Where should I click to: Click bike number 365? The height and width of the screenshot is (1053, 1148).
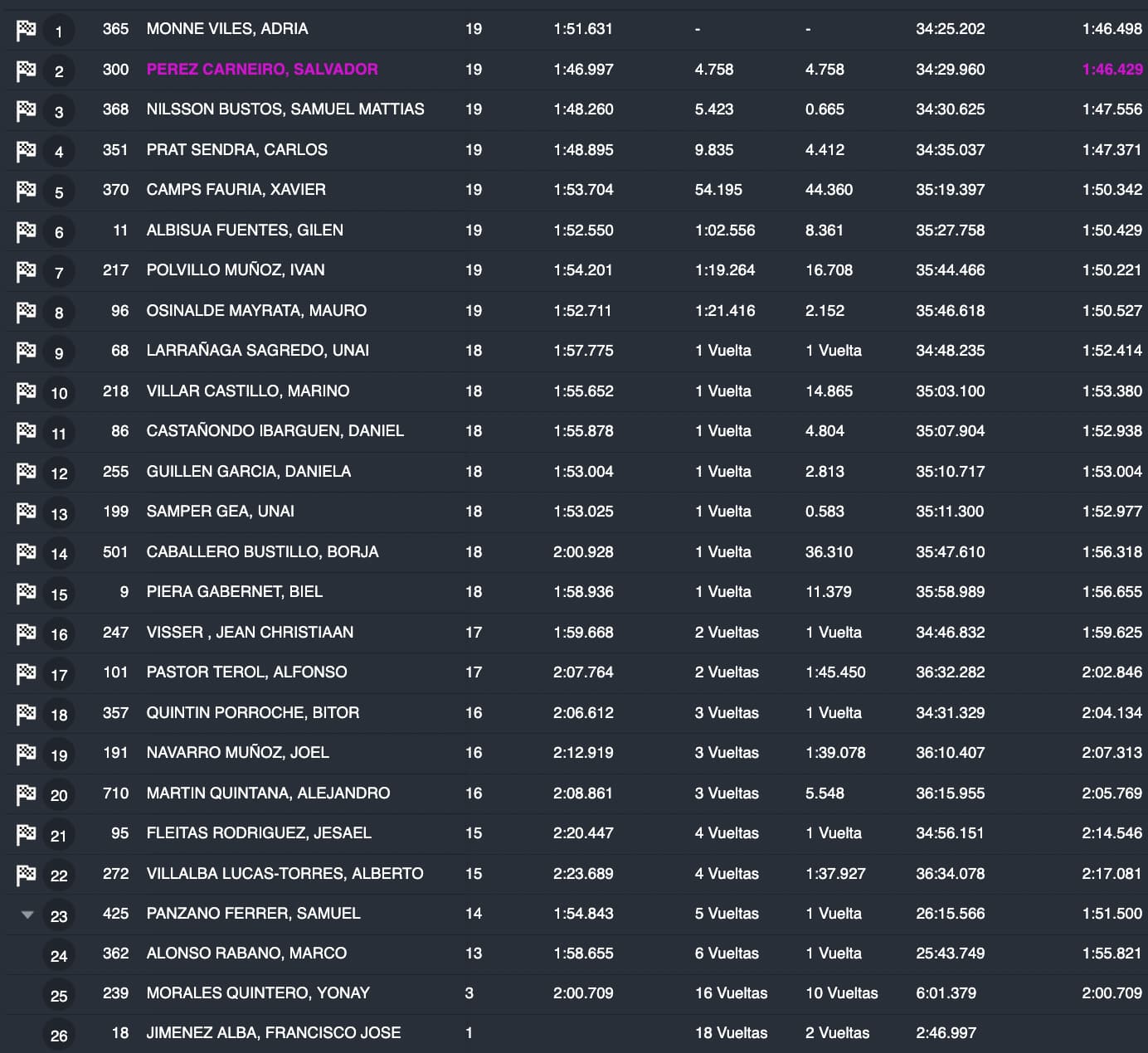(x=115, y=29)
